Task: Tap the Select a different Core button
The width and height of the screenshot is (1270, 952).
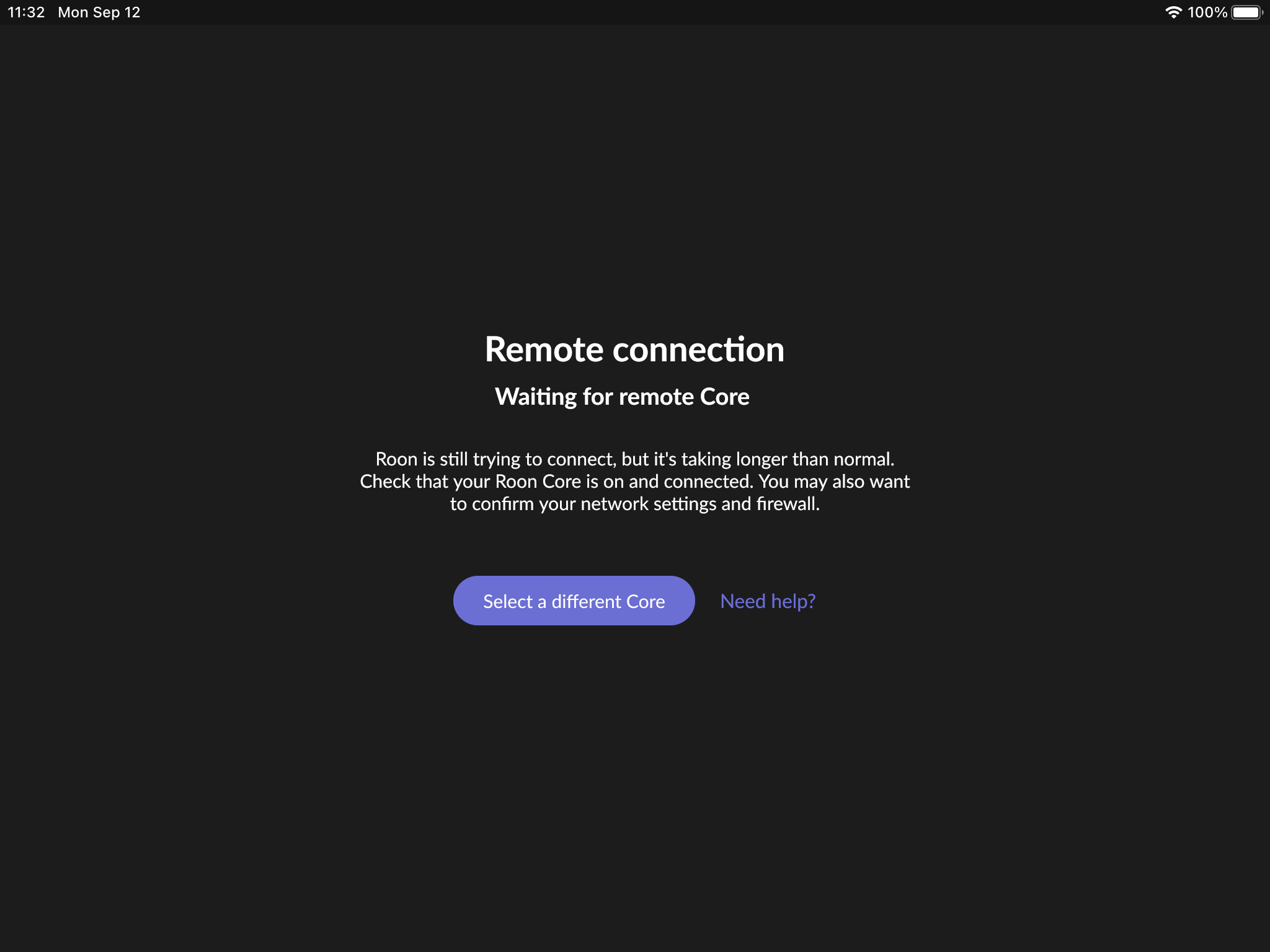Action: pyautogui.click(x=574, y=601)
